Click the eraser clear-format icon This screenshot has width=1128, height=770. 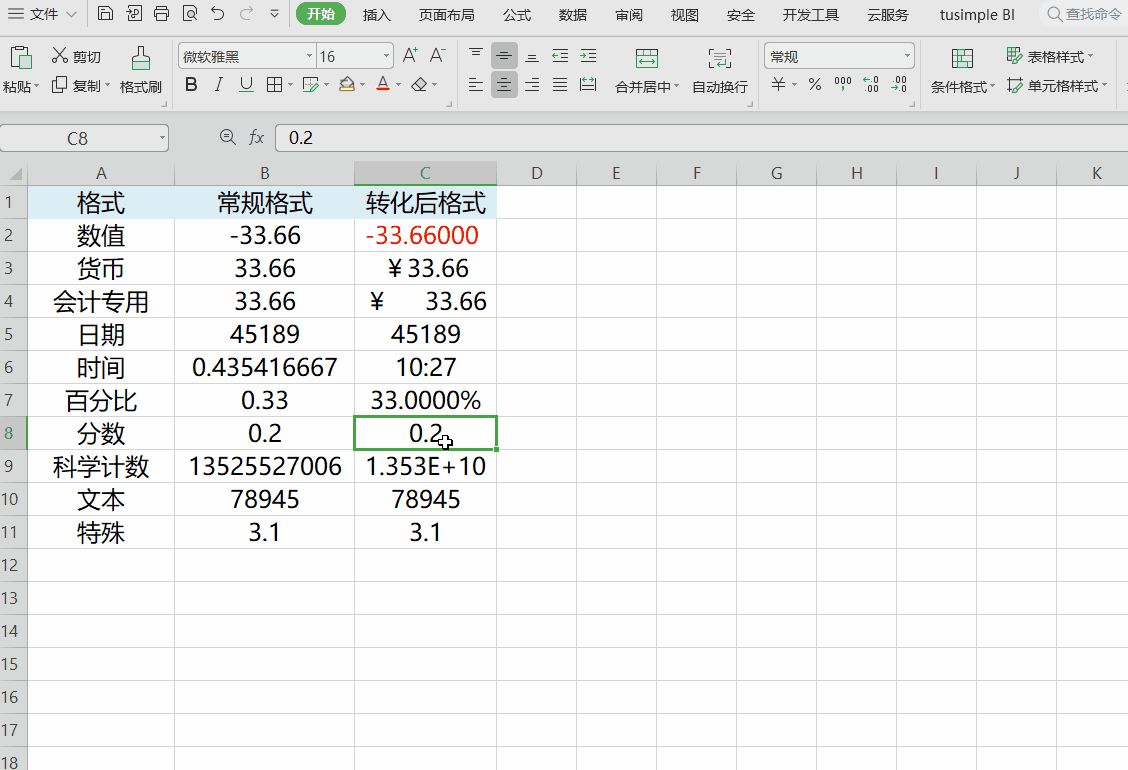click(x=420, y=85)
